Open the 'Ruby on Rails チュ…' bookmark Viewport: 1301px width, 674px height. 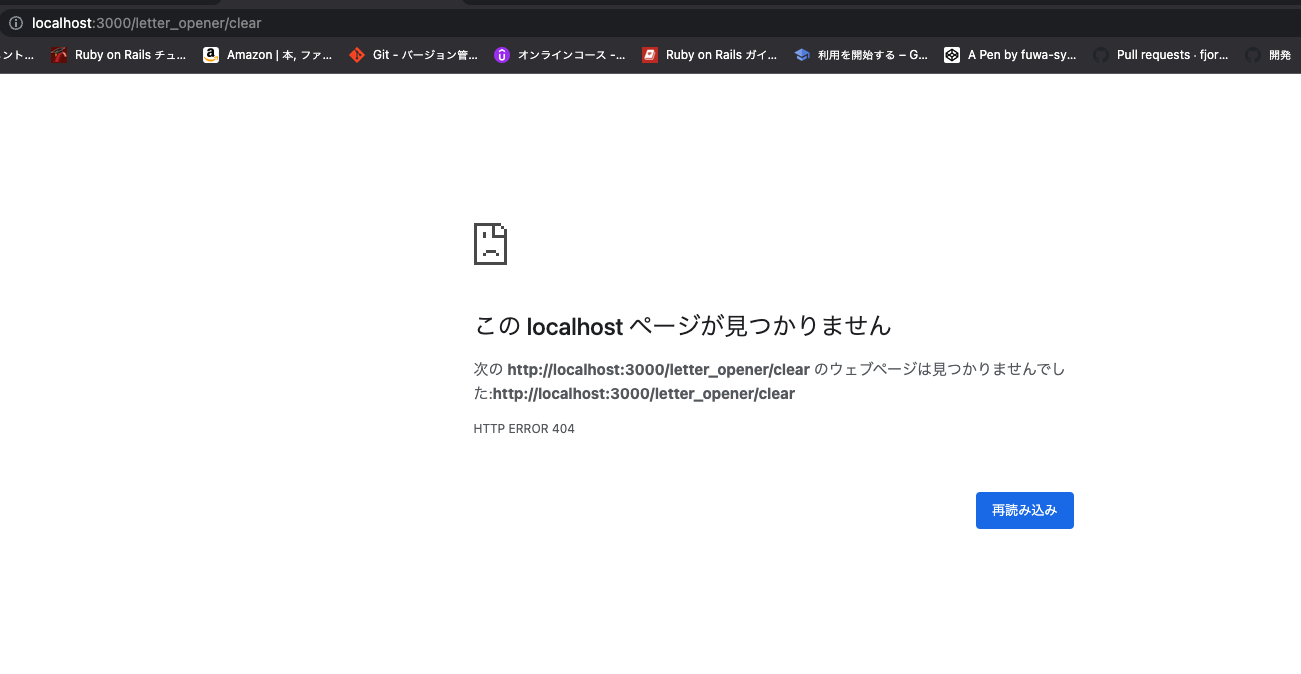[x=120, y=55]
